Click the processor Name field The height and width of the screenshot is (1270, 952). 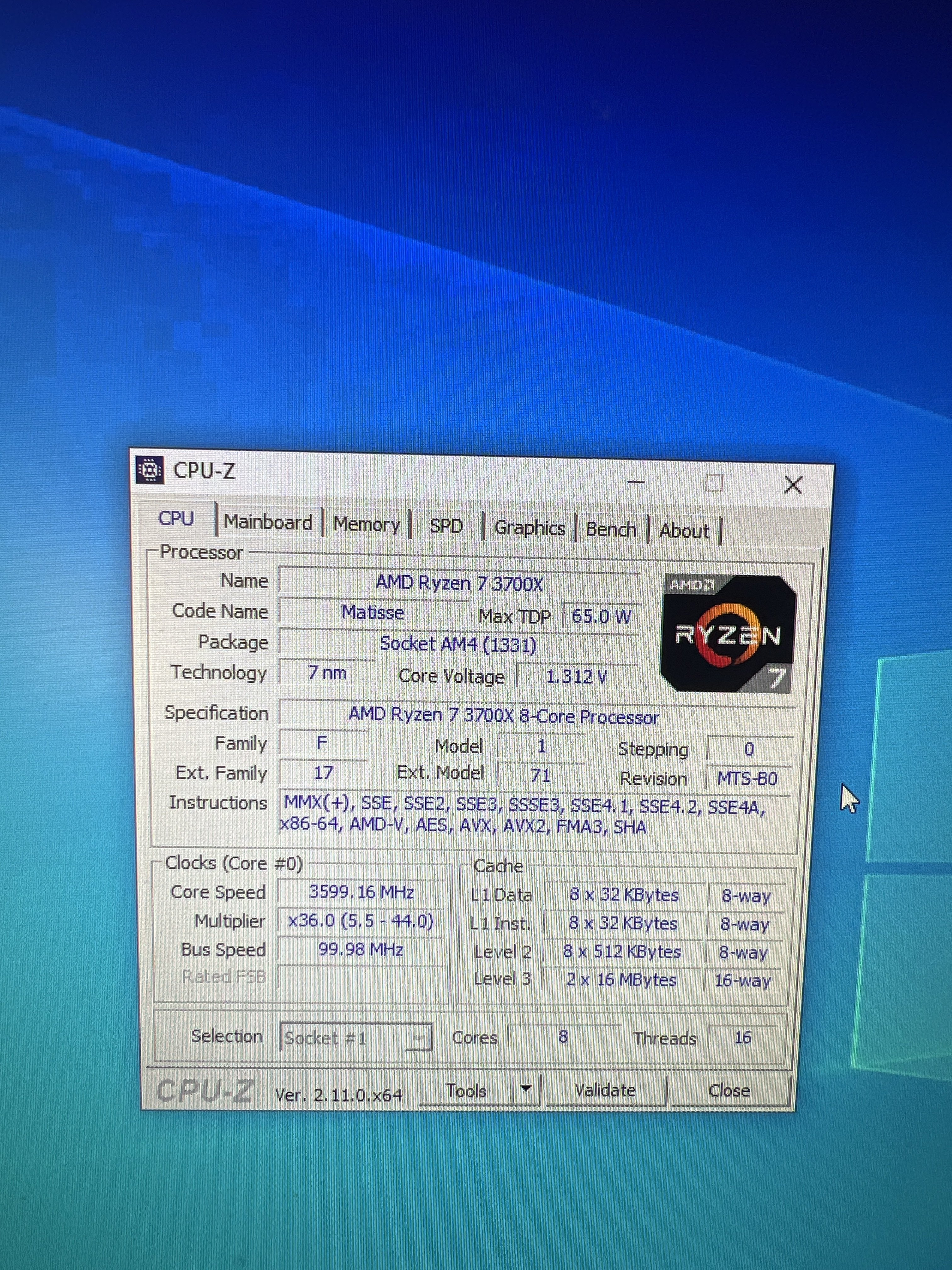tap(458, 583)
